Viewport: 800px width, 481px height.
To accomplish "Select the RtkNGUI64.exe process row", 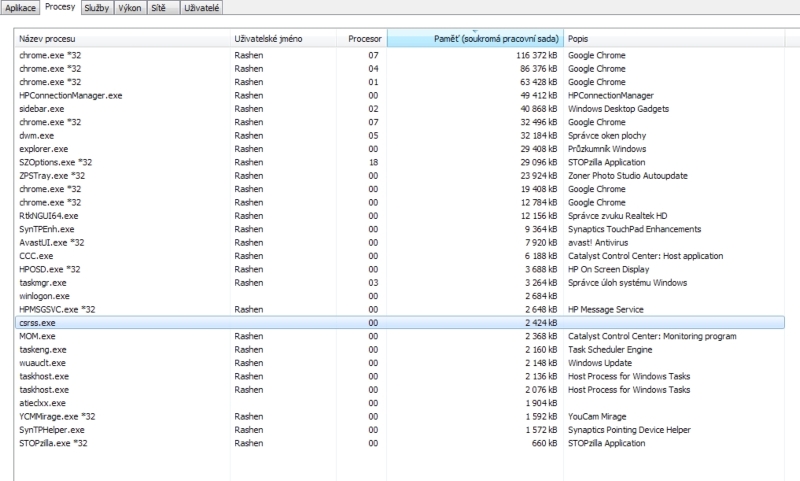I will (48, 215).
